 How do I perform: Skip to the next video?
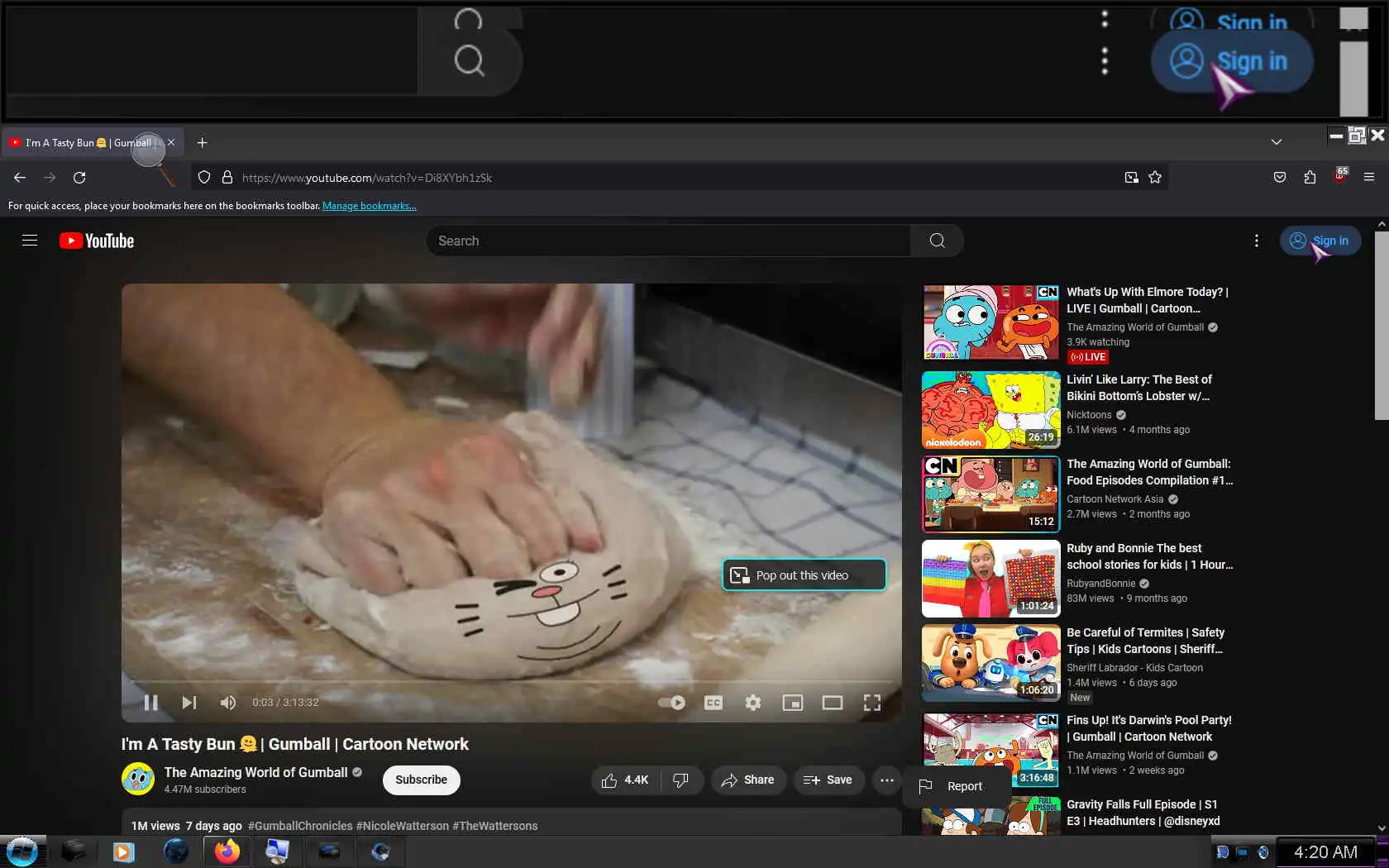click(x=189, y=703)
